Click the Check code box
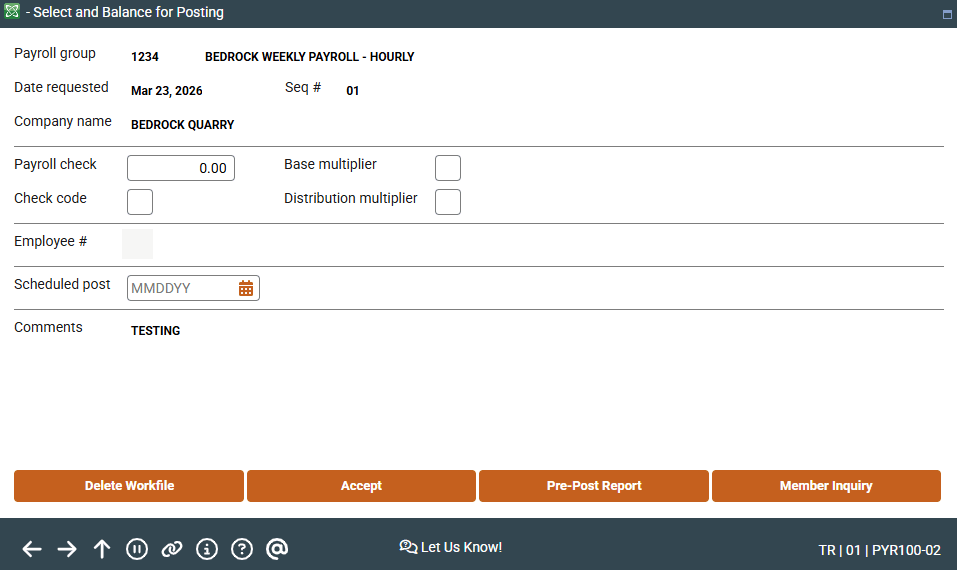 coord(140,202)
